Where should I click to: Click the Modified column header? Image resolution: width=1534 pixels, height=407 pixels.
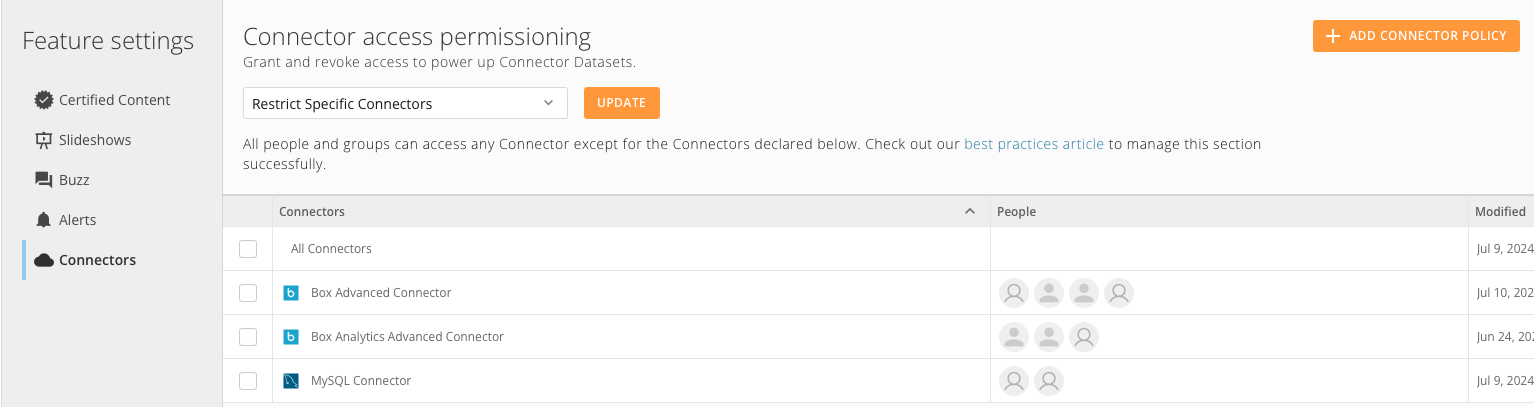[x=1499, y=212]
